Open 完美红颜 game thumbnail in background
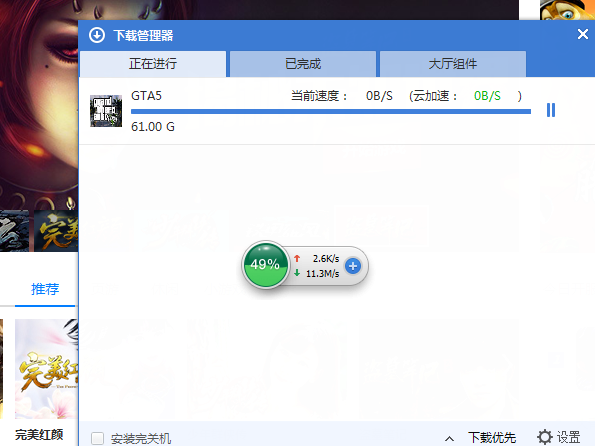This screenshot has width=595, height=446. point(46,369)
